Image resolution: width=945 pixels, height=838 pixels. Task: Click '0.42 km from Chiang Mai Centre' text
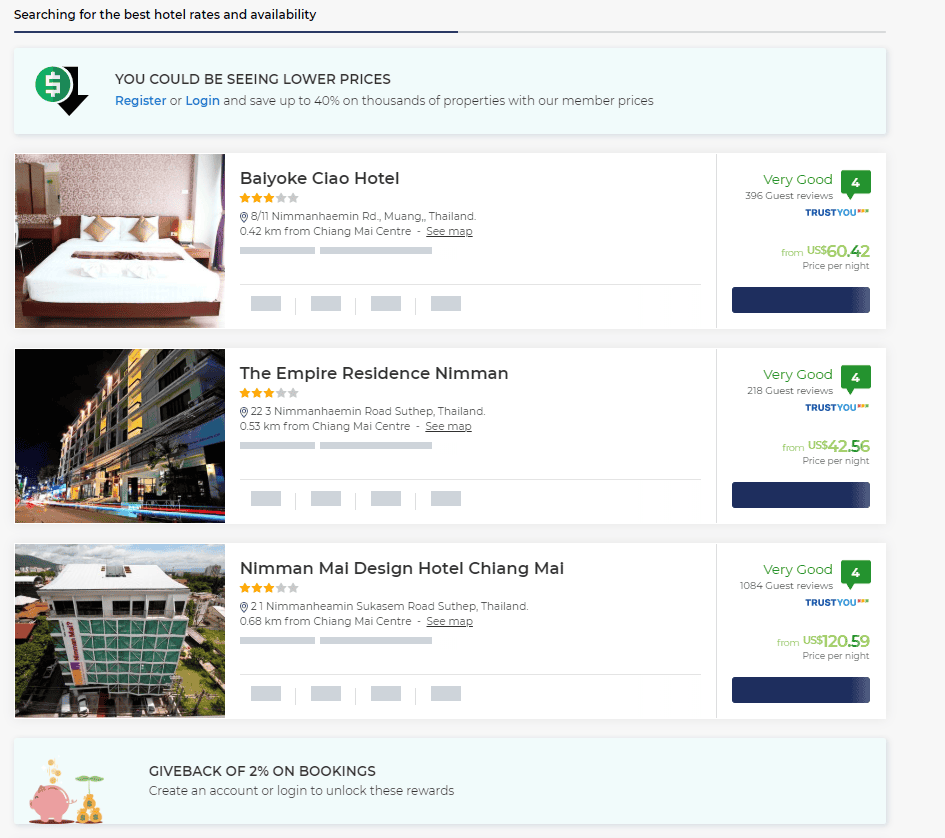coord(325,232)
